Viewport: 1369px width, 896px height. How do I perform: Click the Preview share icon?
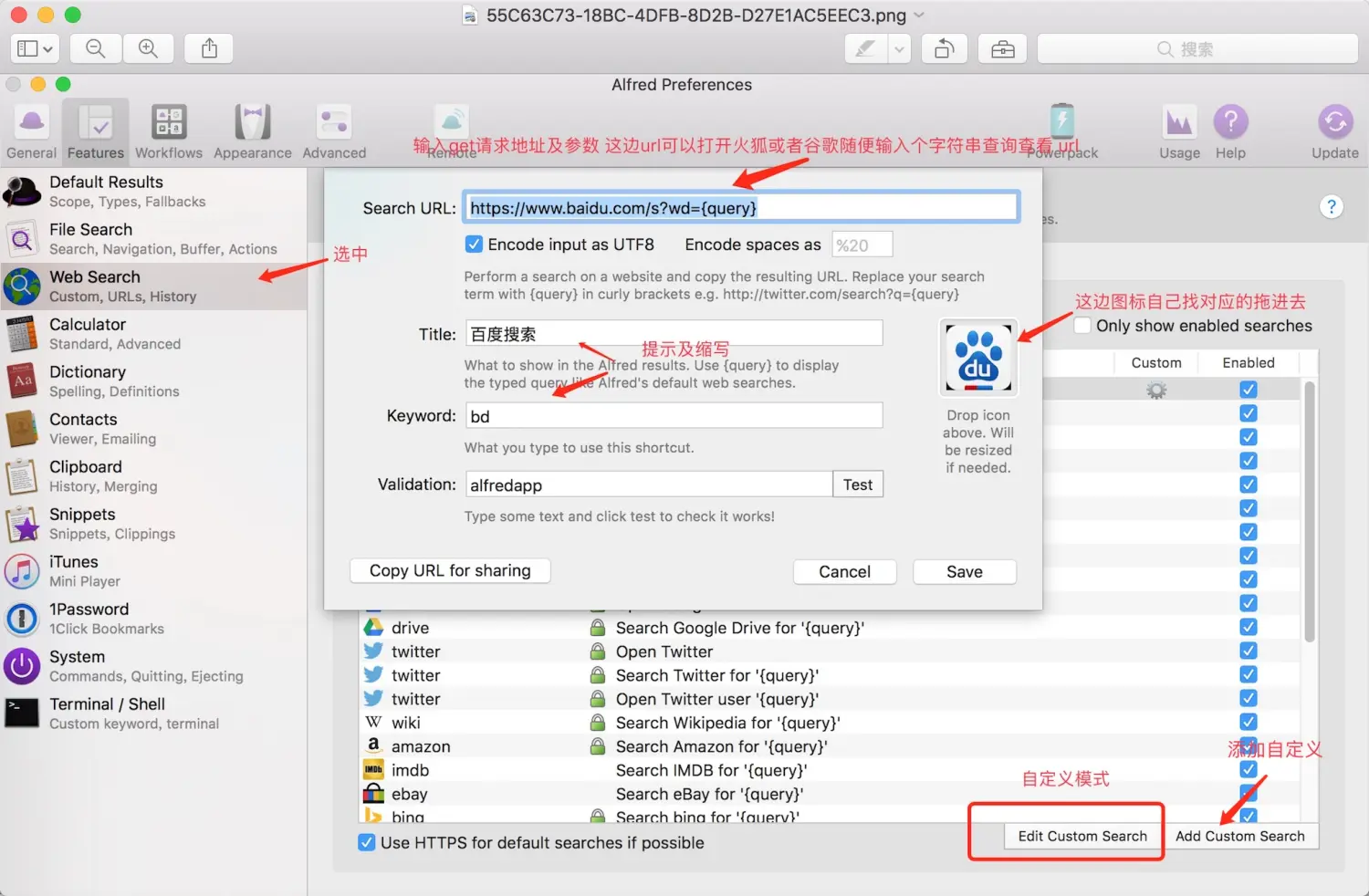tap(209, 48)
